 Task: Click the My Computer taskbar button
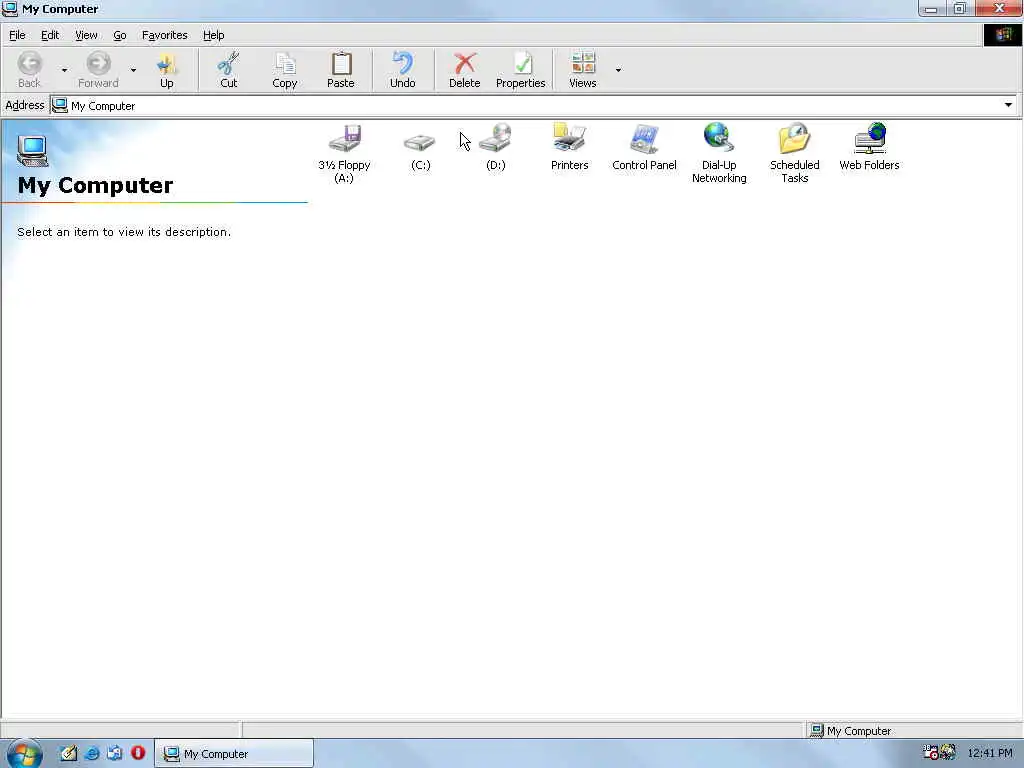(x=234, y=754)
